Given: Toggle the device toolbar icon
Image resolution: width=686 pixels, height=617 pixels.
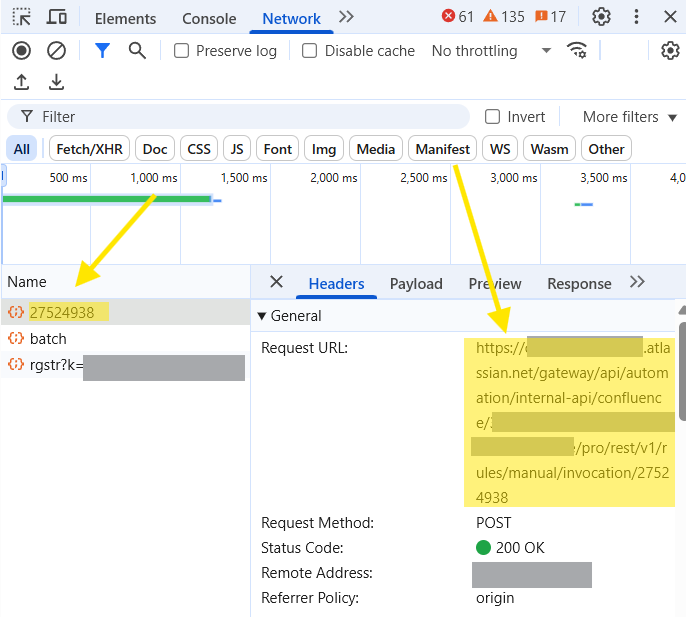Looking at the screenshot, I should pos(56,18).
